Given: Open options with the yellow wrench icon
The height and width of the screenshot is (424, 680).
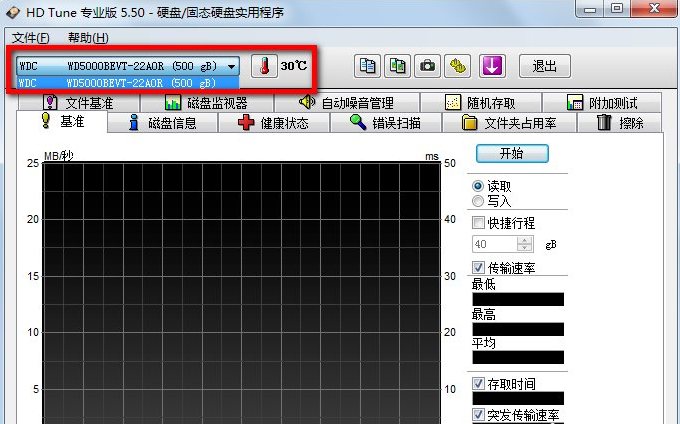Looking at the screenshot, I should coord(458,66).
